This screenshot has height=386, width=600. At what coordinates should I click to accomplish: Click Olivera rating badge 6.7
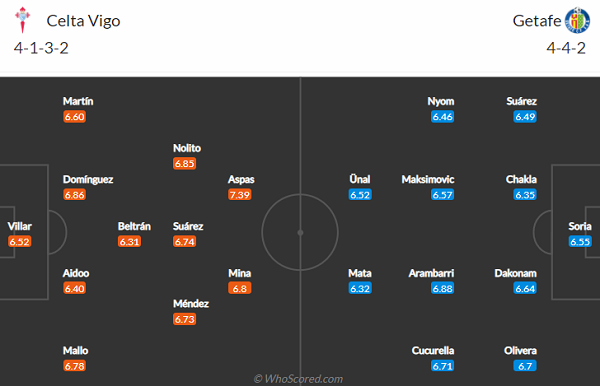pyautogui.click(x=525, y=366)
